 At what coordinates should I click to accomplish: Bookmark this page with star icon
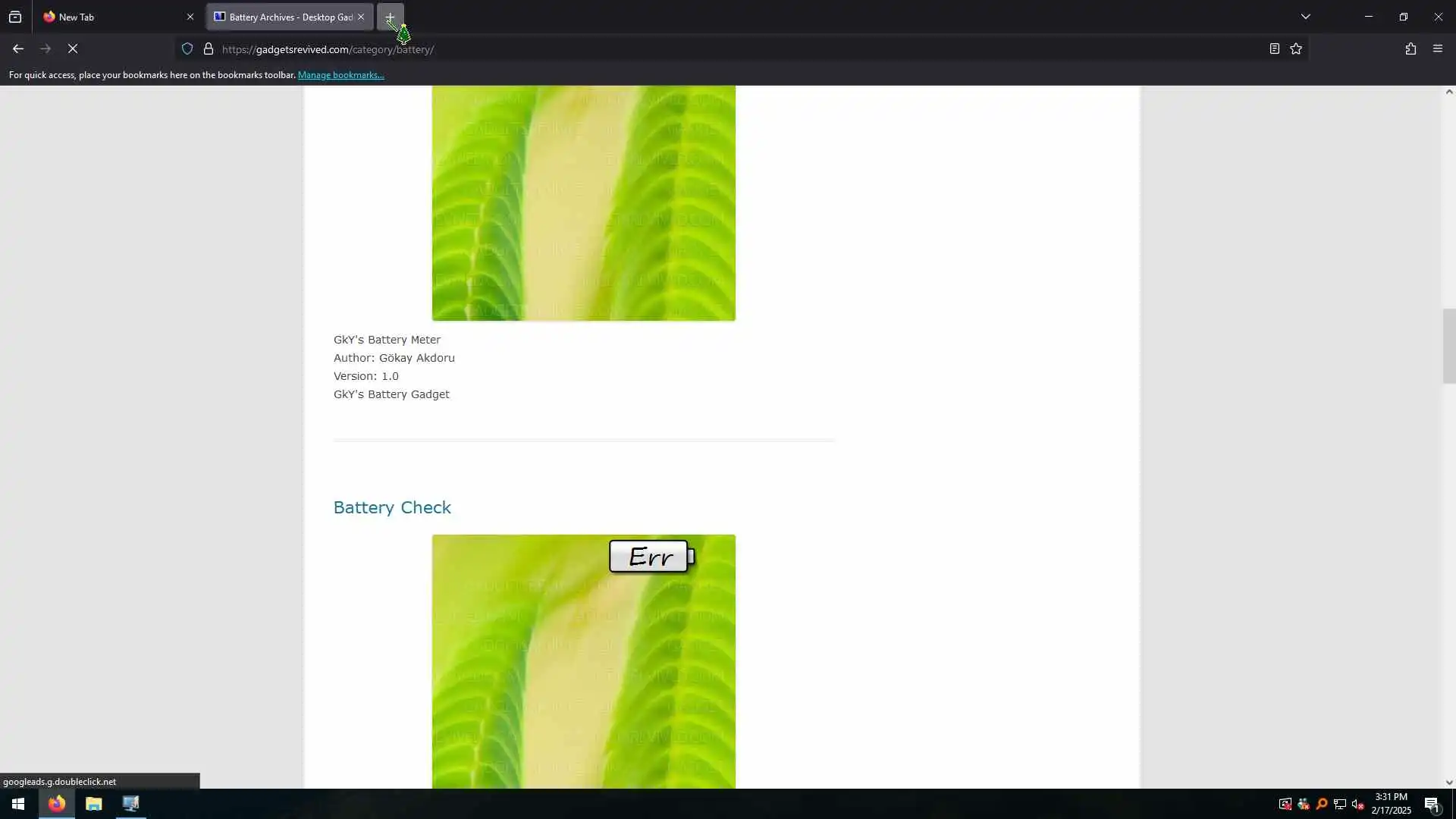[1296, 49]
